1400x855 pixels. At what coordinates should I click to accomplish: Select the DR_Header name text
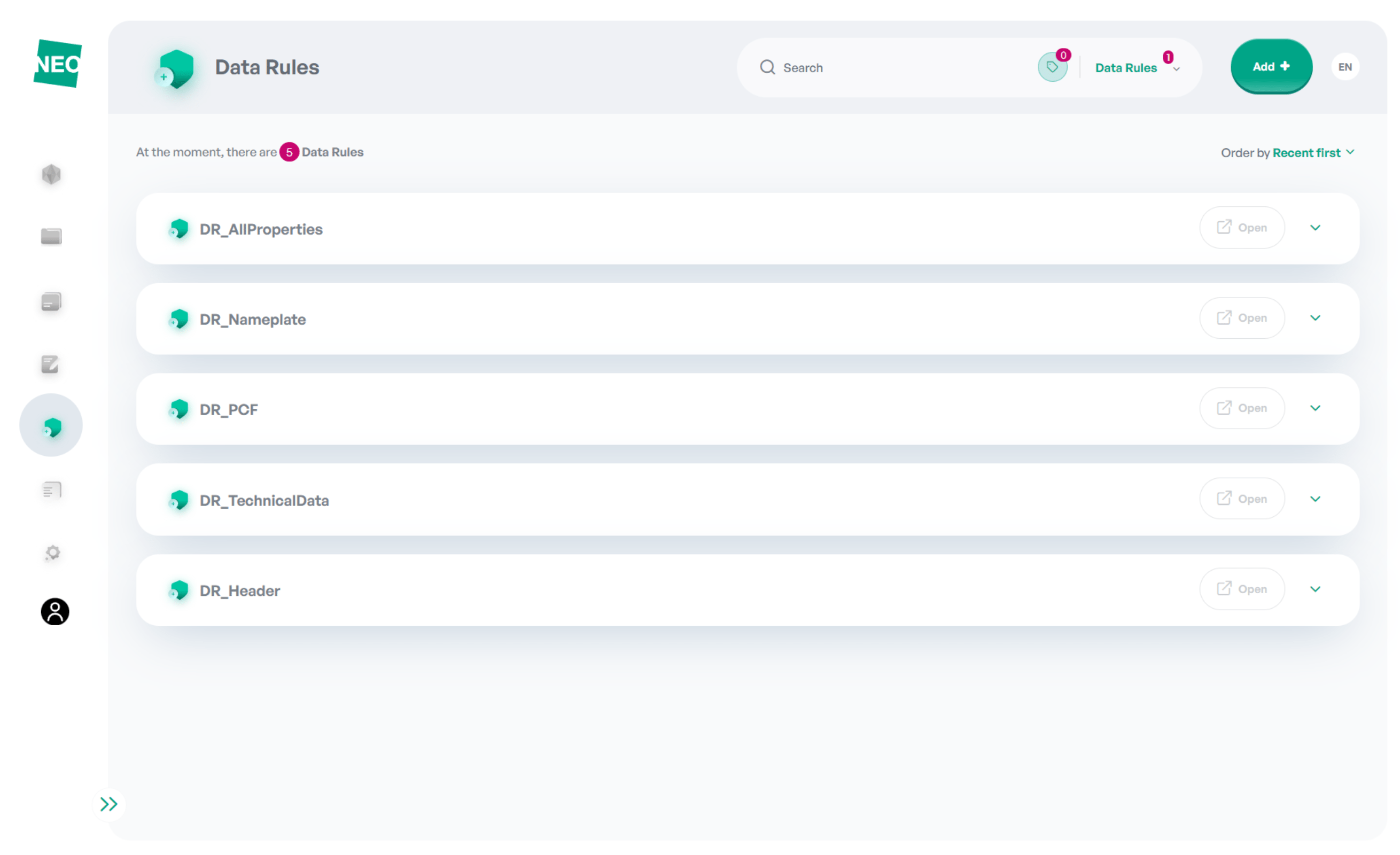point(240,591)
